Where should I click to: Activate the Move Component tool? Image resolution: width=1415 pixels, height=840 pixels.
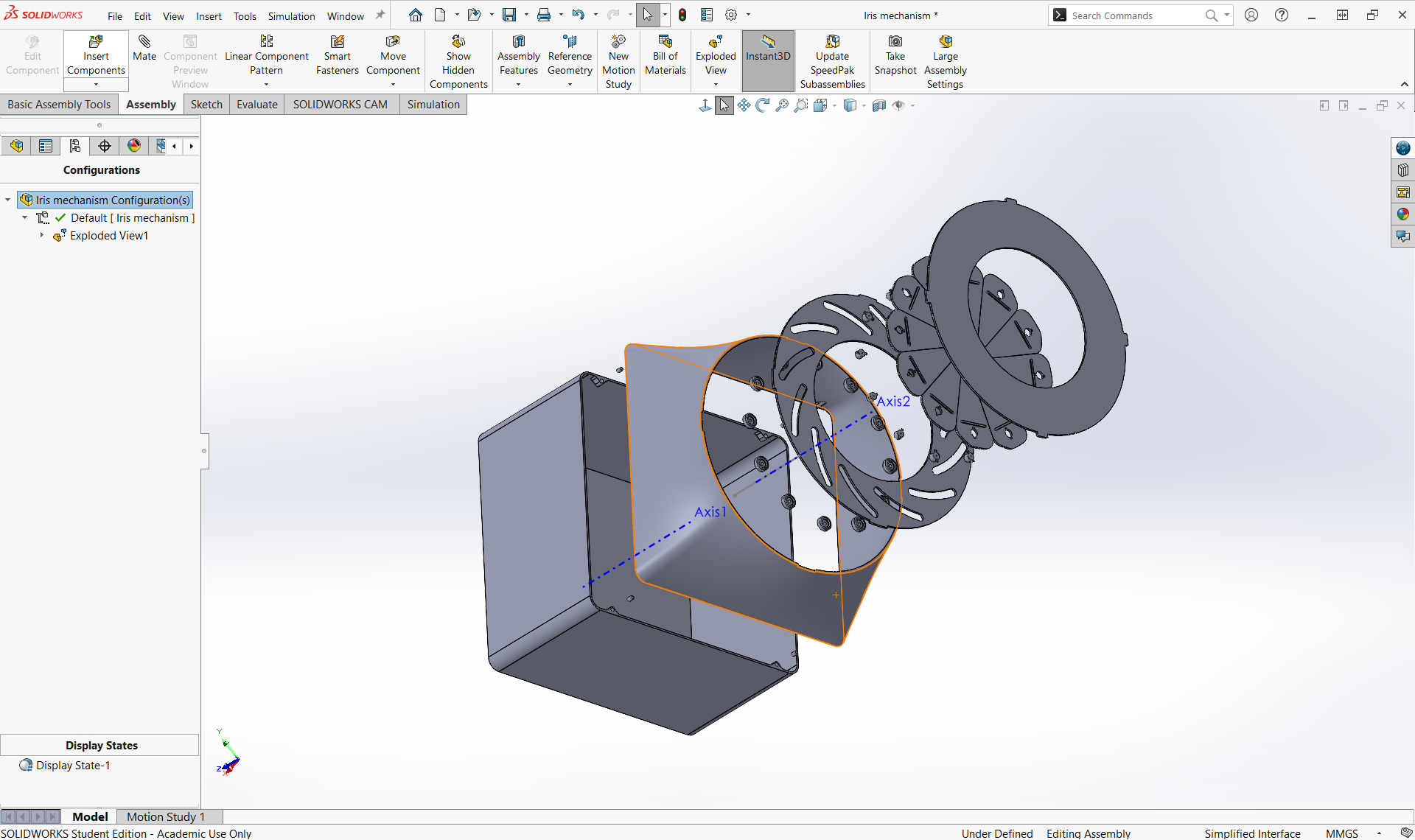pos(393,55)
